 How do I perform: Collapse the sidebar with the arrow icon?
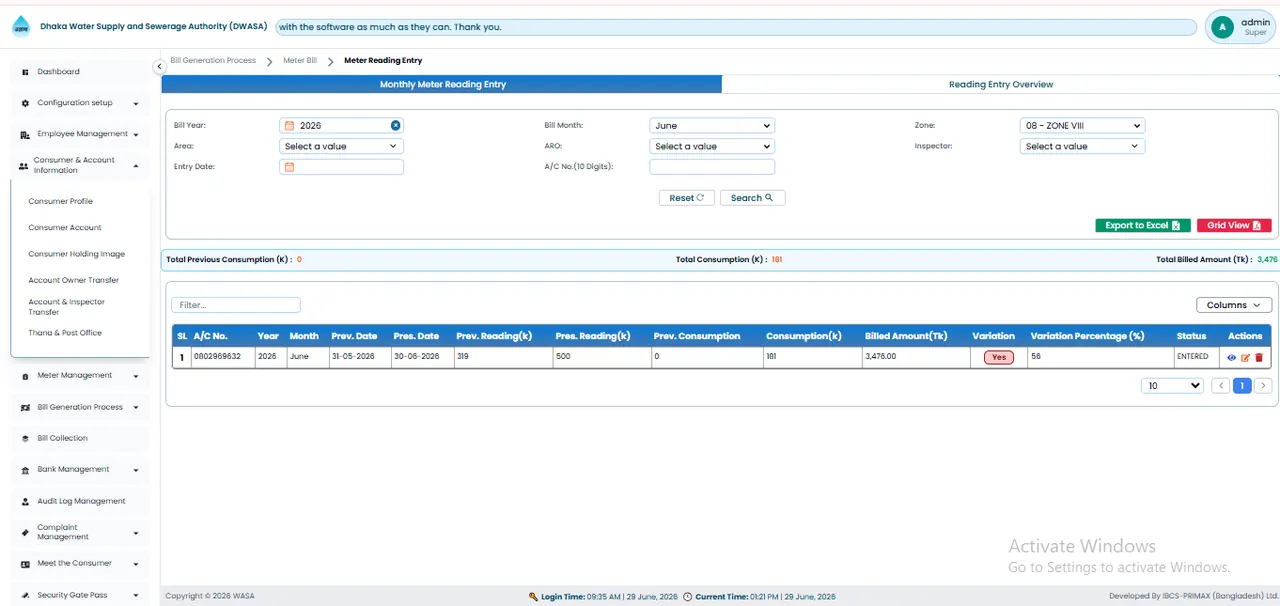(x=159, y=66)
